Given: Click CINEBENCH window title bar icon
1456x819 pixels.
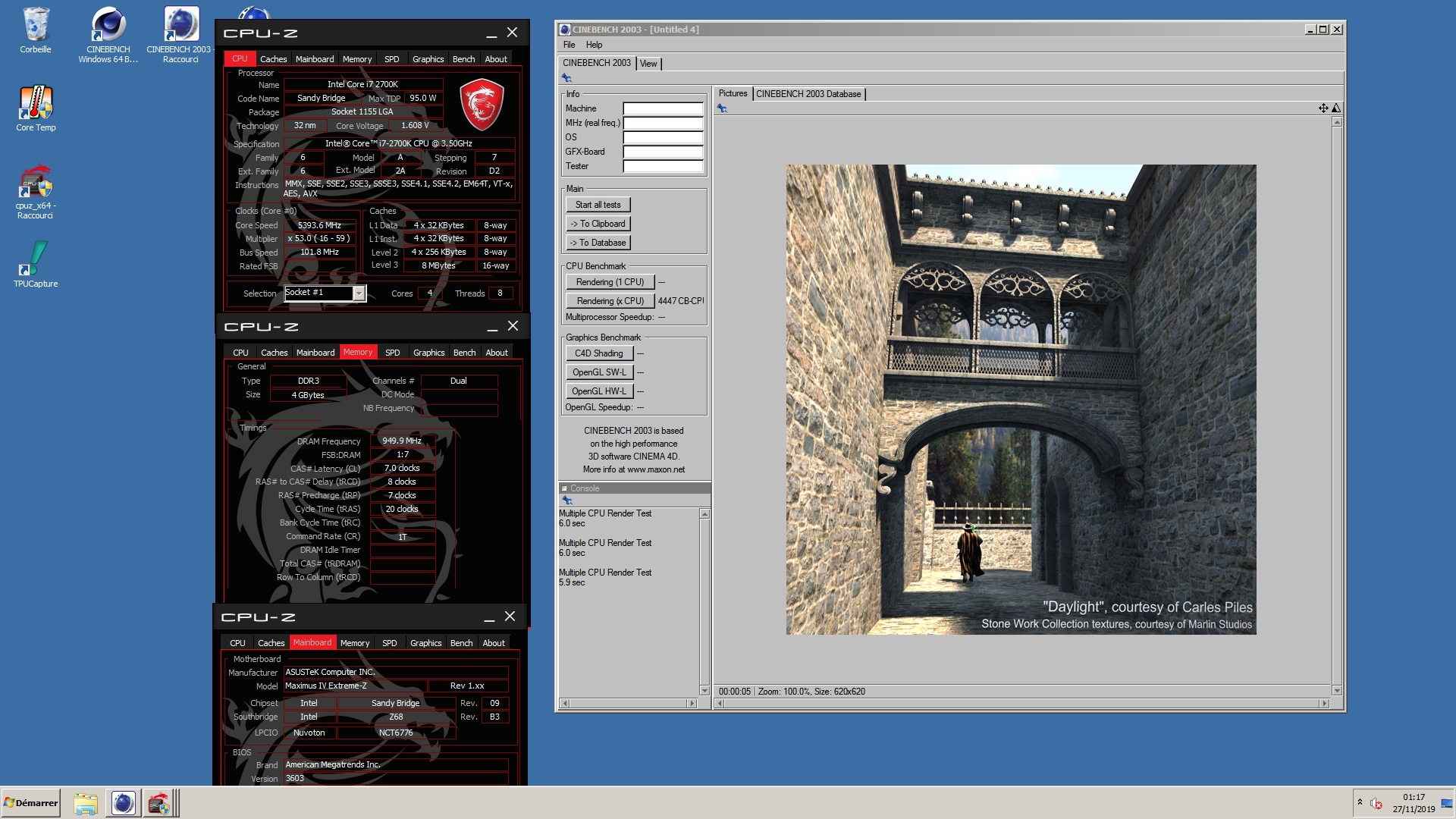Looking at the screenshot, I should [564, 30].
